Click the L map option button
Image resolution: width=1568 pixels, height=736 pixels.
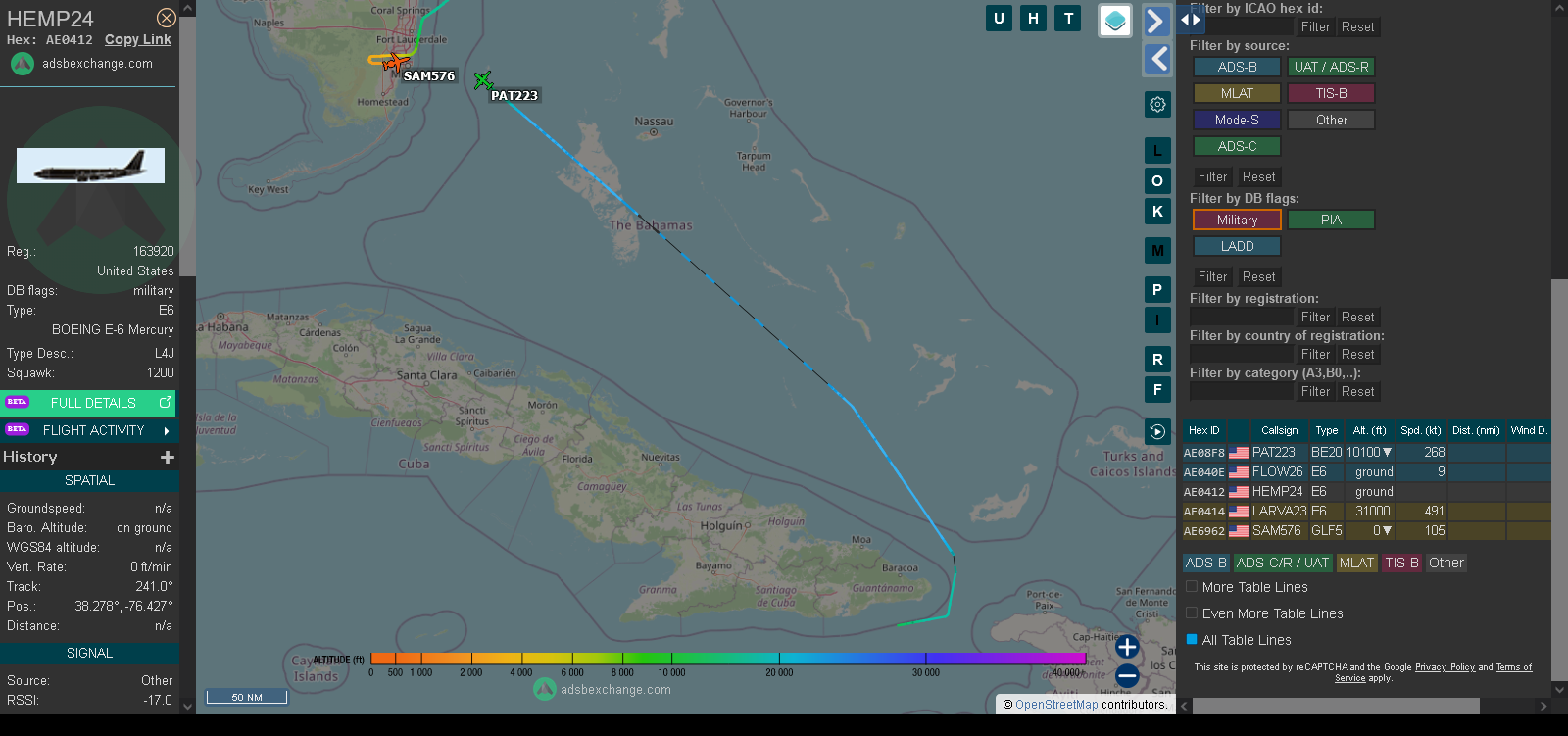tap(1157, 151)
